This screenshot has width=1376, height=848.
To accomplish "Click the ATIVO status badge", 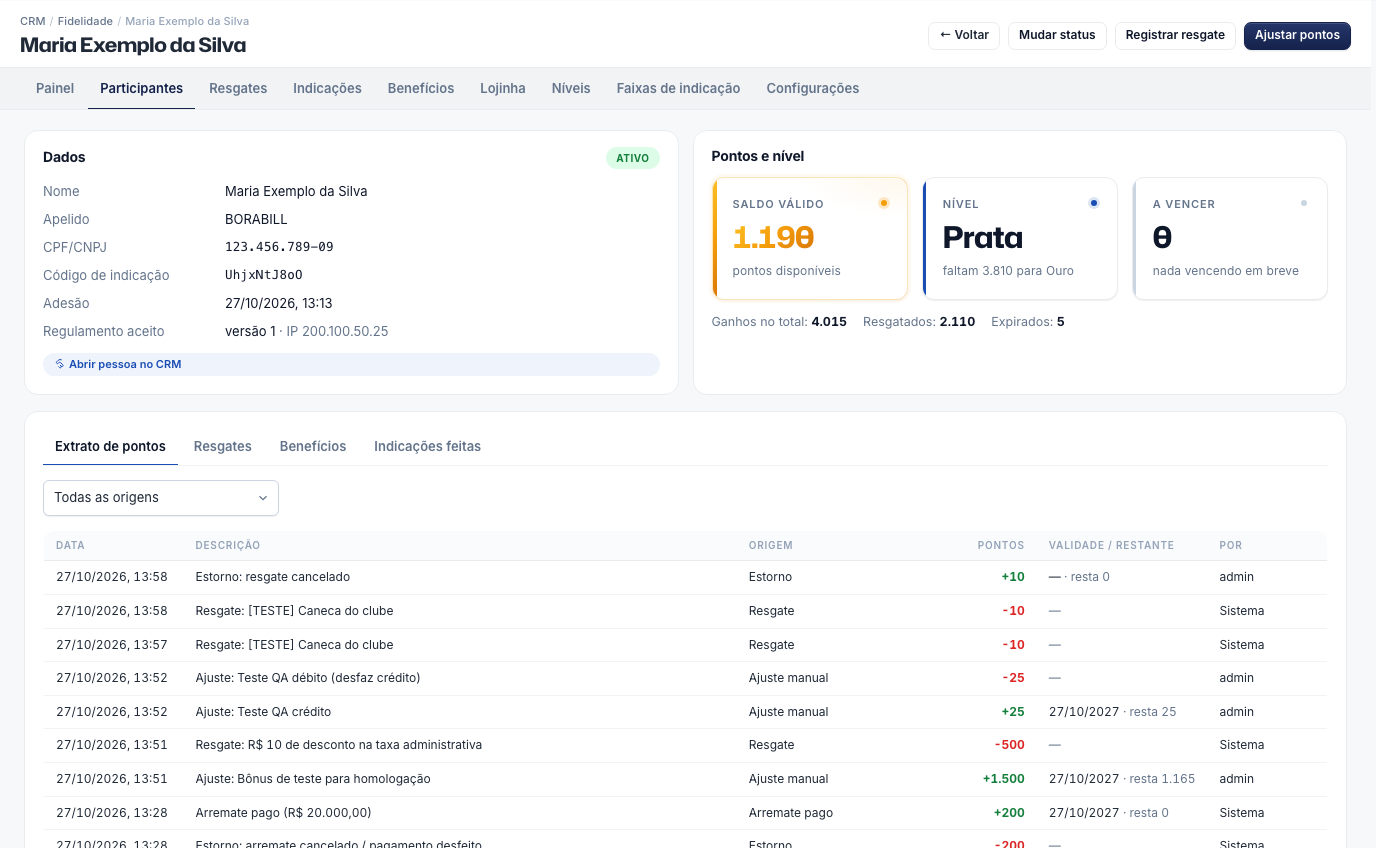I will tap(632, 158).
